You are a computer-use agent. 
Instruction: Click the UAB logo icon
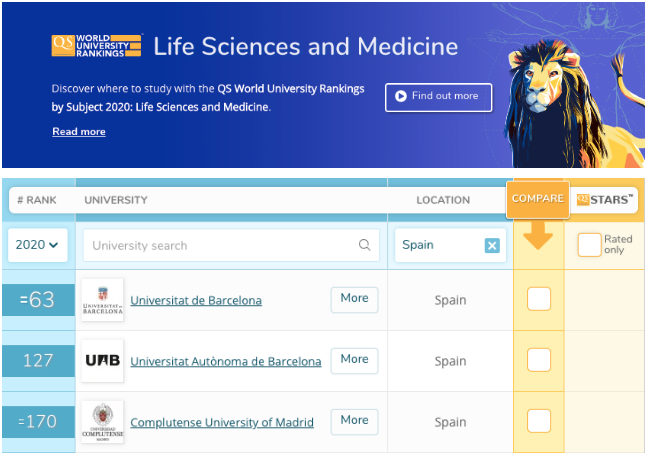[x=103, y=361]
